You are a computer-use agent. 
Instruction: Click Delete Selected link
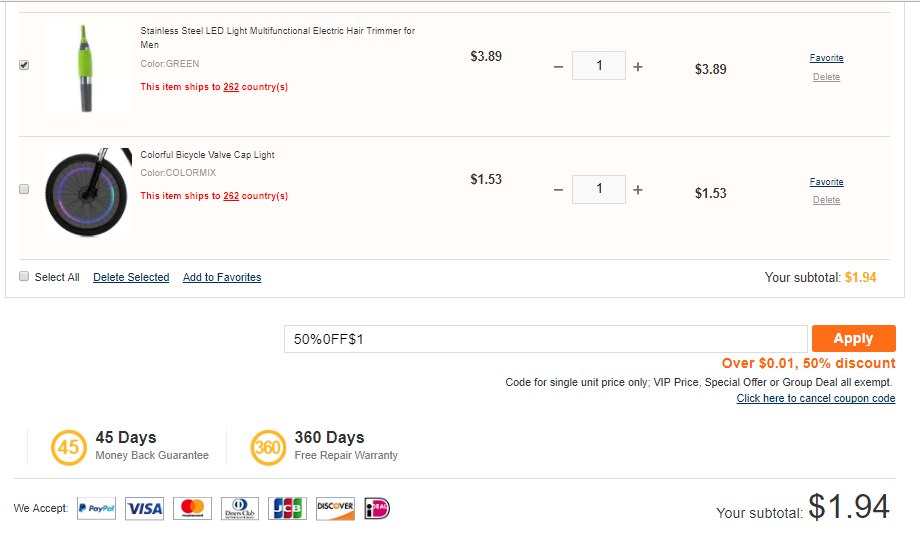point(131,277)
